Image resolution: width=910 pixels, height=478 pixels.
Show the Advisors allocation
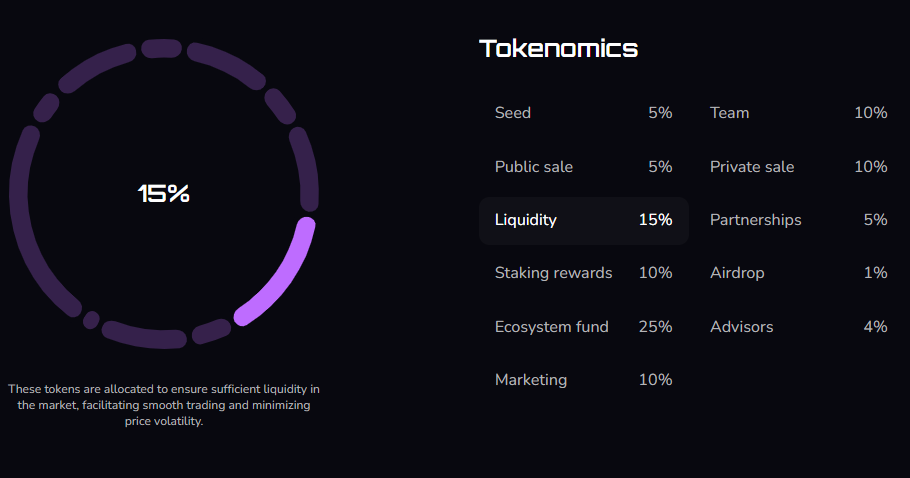pos(798,327)
